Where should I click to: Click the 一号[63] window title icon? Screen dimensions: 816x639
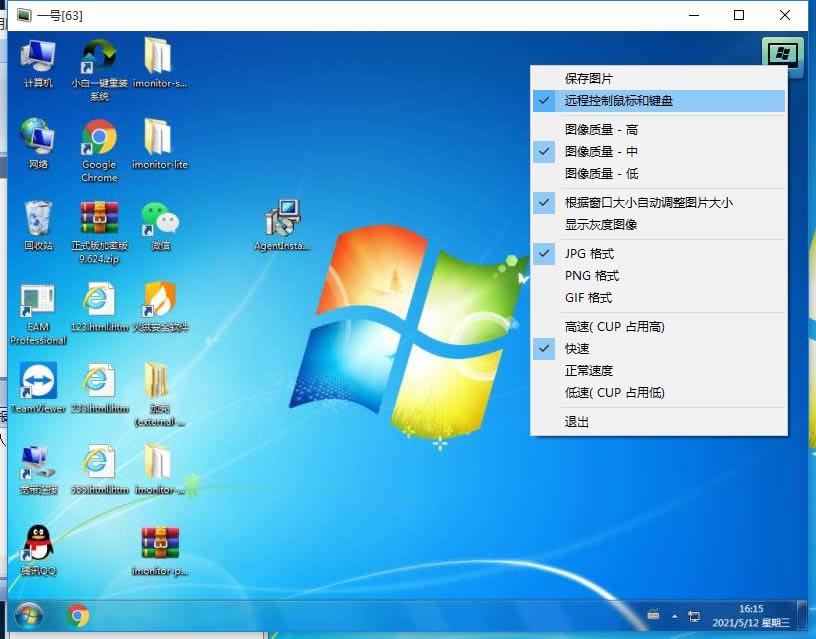[24, 15]
